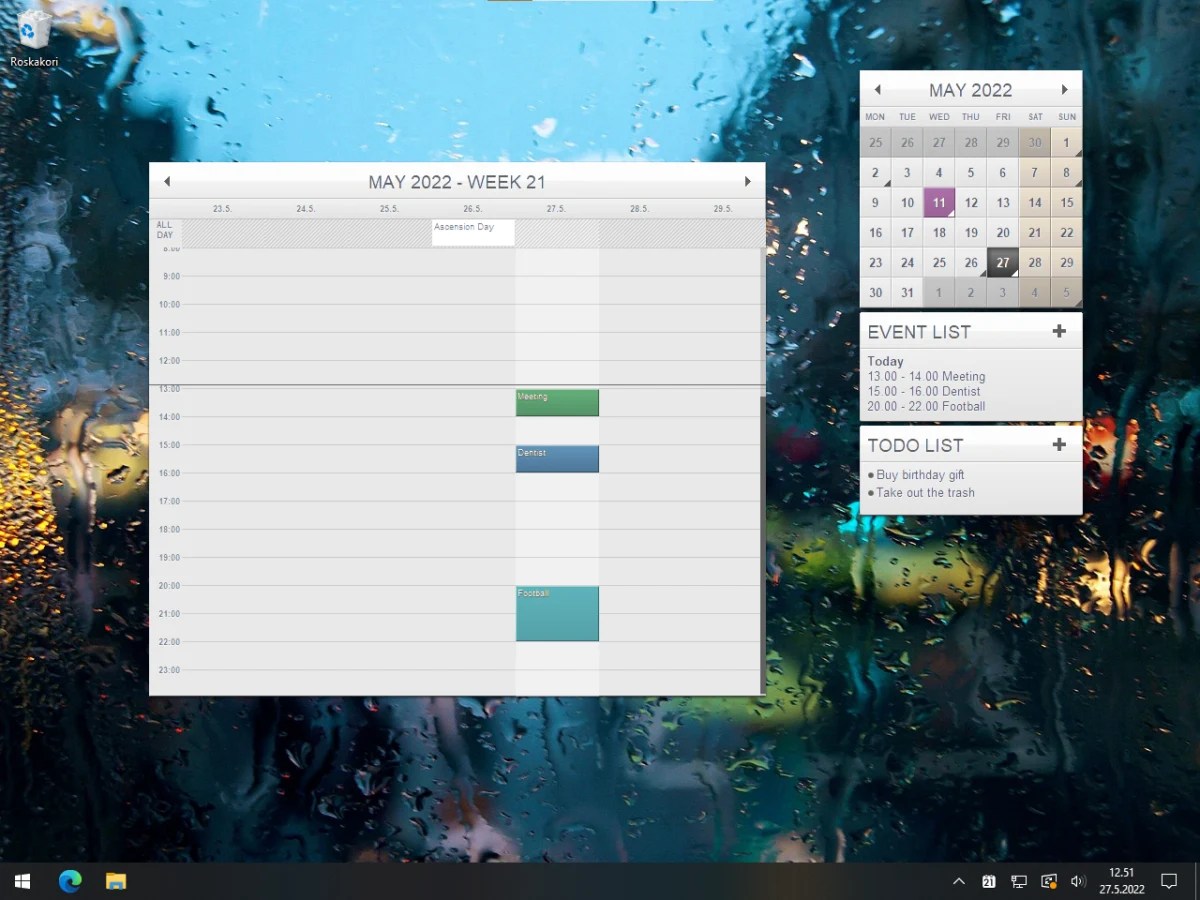Add a new task using the Todo List plus icon
This screenshot has height=900, width=1200.
pyautogui.click(x=1059, y=444)
